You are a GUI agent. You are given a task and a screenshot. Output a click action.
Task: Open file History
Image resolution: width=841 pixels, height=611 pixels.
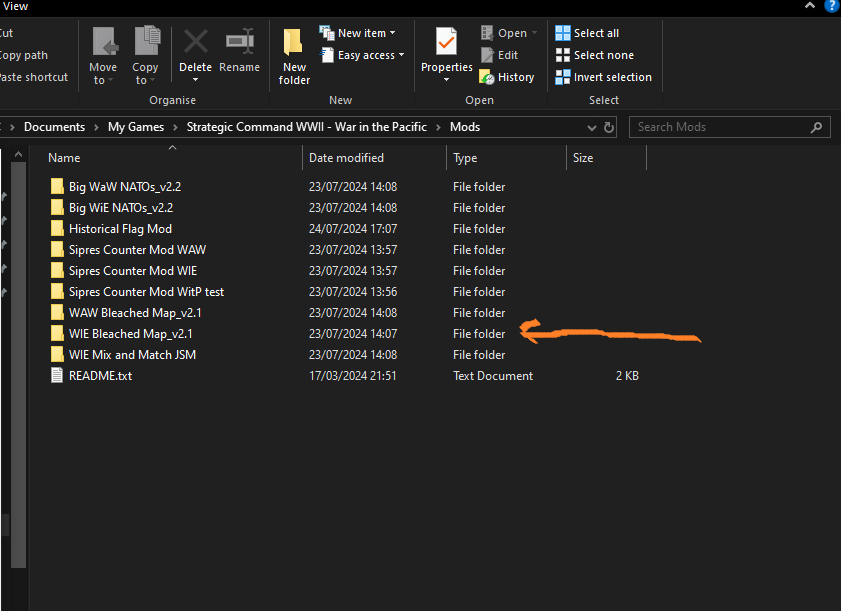pos(507,77)
